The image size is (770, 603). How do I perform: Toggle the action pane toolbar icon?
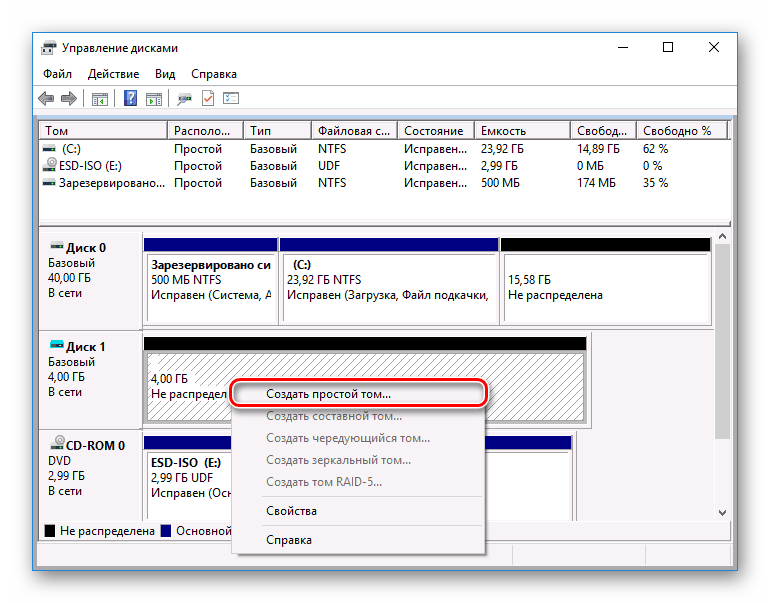pyautogui.click(x=154, y=99)
